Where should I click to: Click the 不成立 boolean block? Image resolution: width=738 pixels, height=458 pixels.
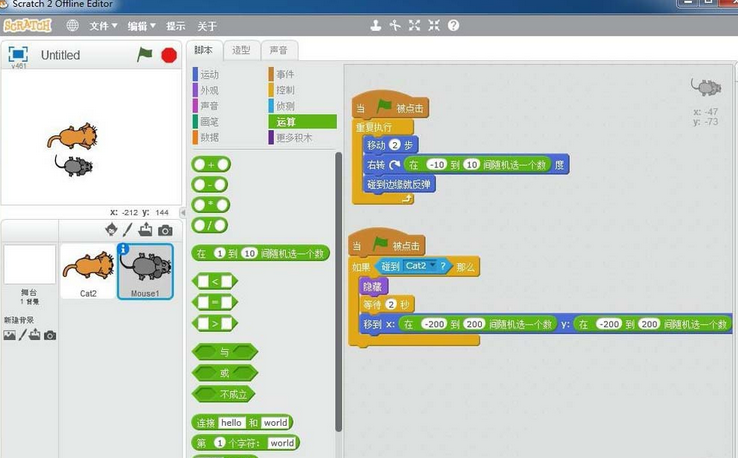[224, 394]
